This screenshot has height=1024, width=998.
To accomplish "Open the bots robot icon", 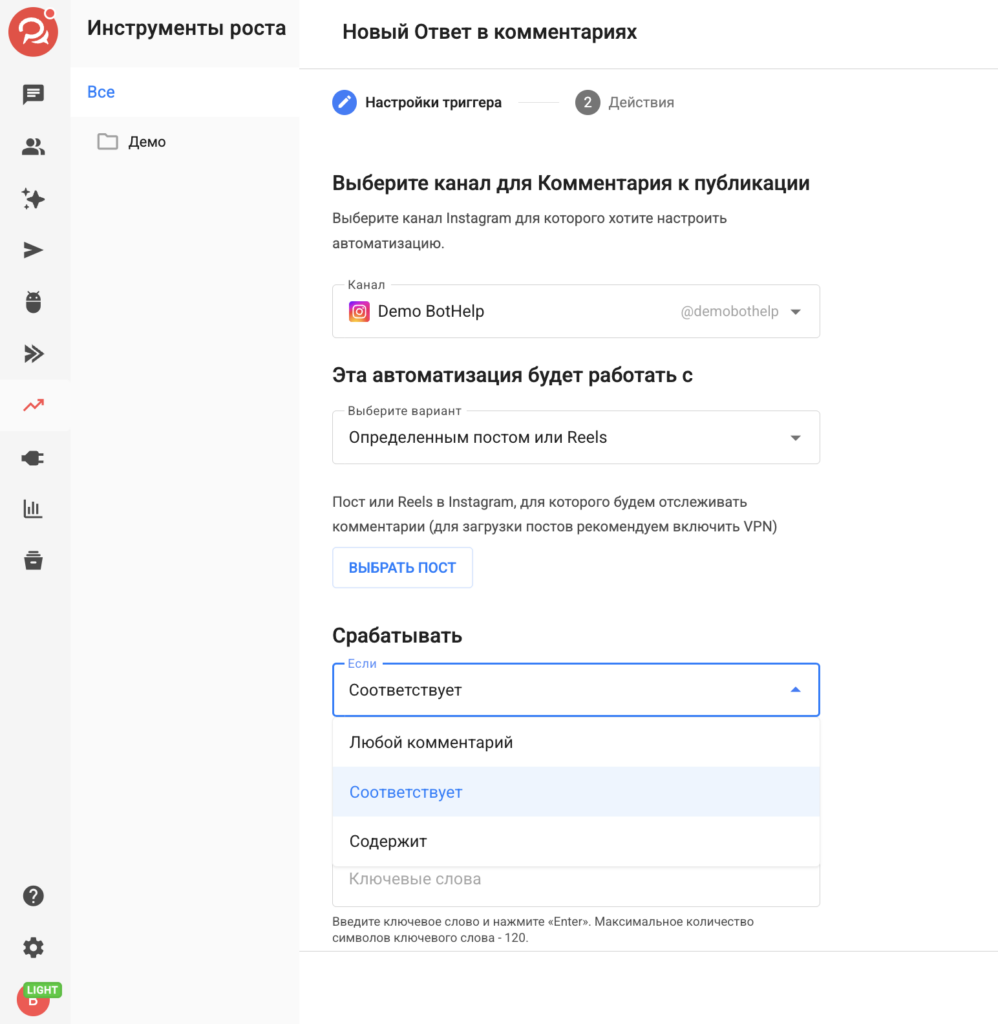I will (x=33, y=302).
